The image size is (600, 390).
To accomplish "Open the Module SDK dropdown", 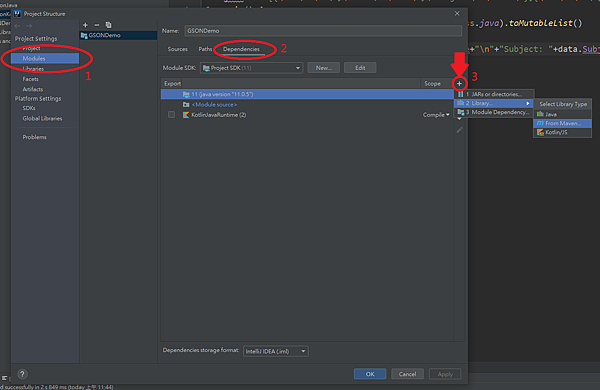I will click(x=251, y=68).
